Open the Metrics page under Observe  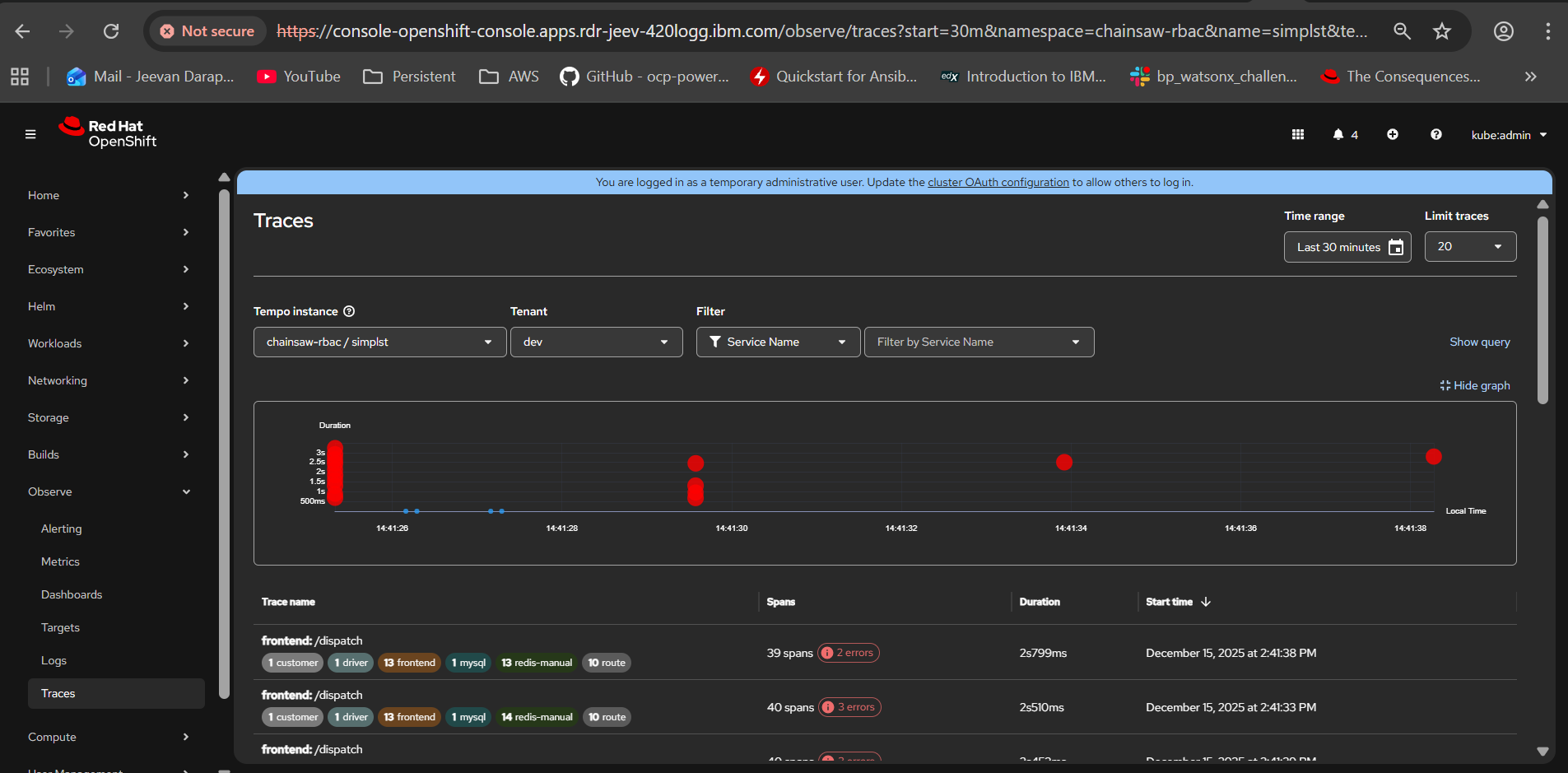(x=60, y=561)
